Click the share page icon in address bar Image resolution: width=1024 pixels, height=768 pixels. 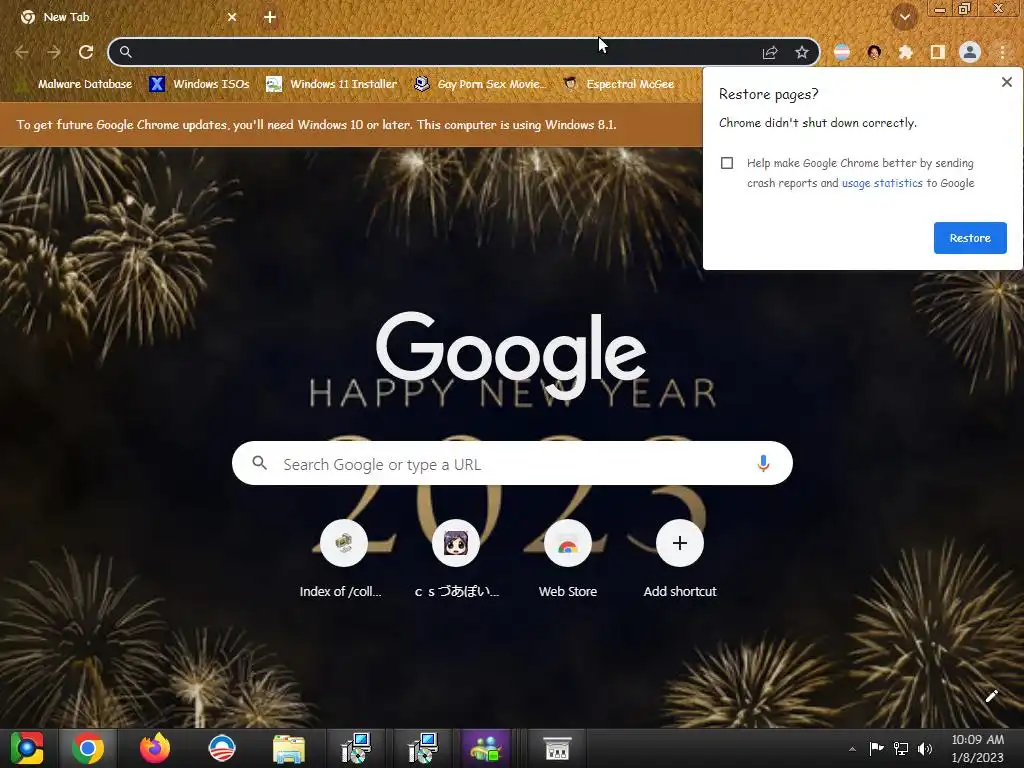(x=770, y=52)
